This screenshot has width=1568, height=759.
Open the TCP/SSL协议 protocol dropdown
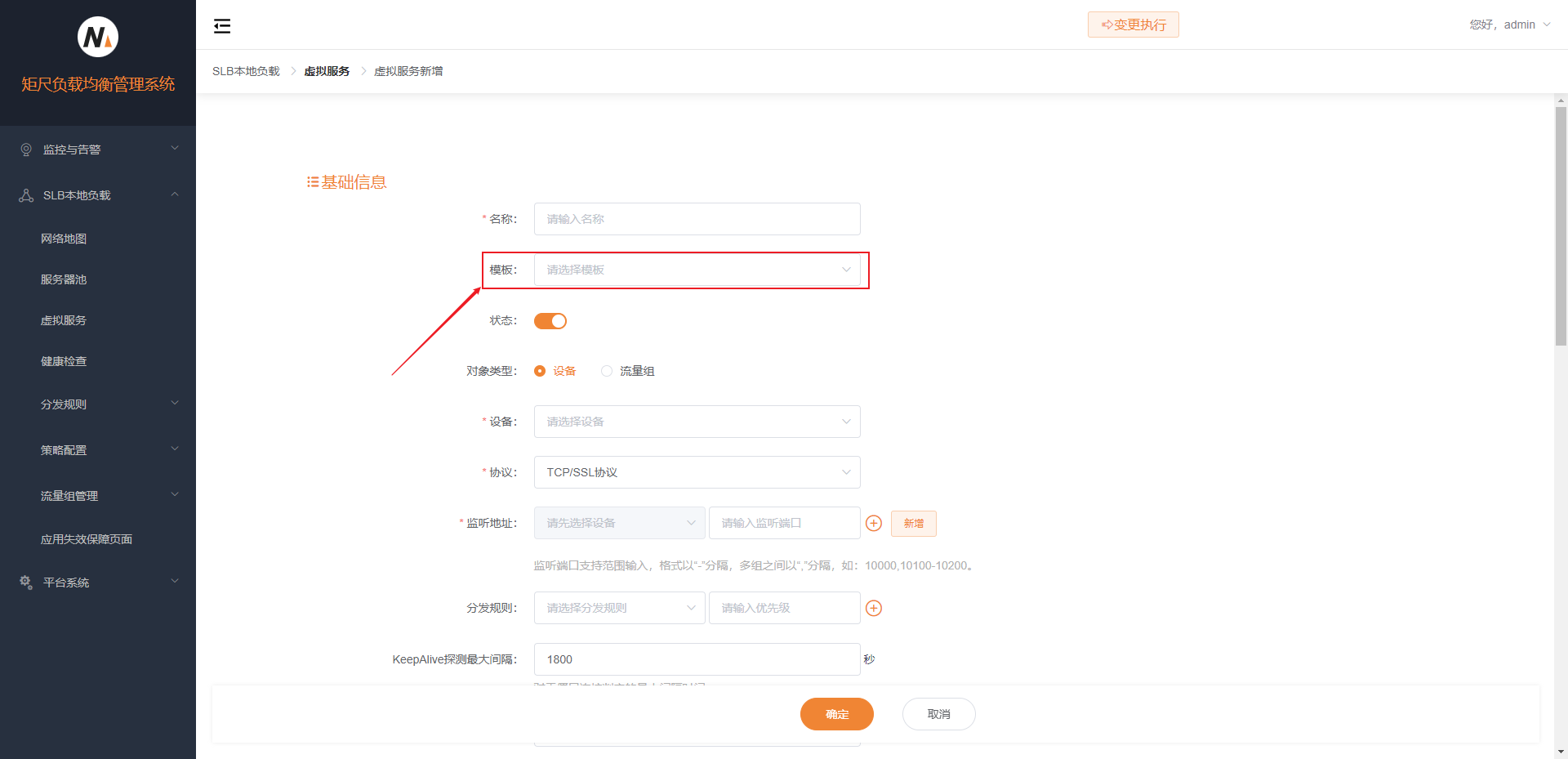pos(697,472)
